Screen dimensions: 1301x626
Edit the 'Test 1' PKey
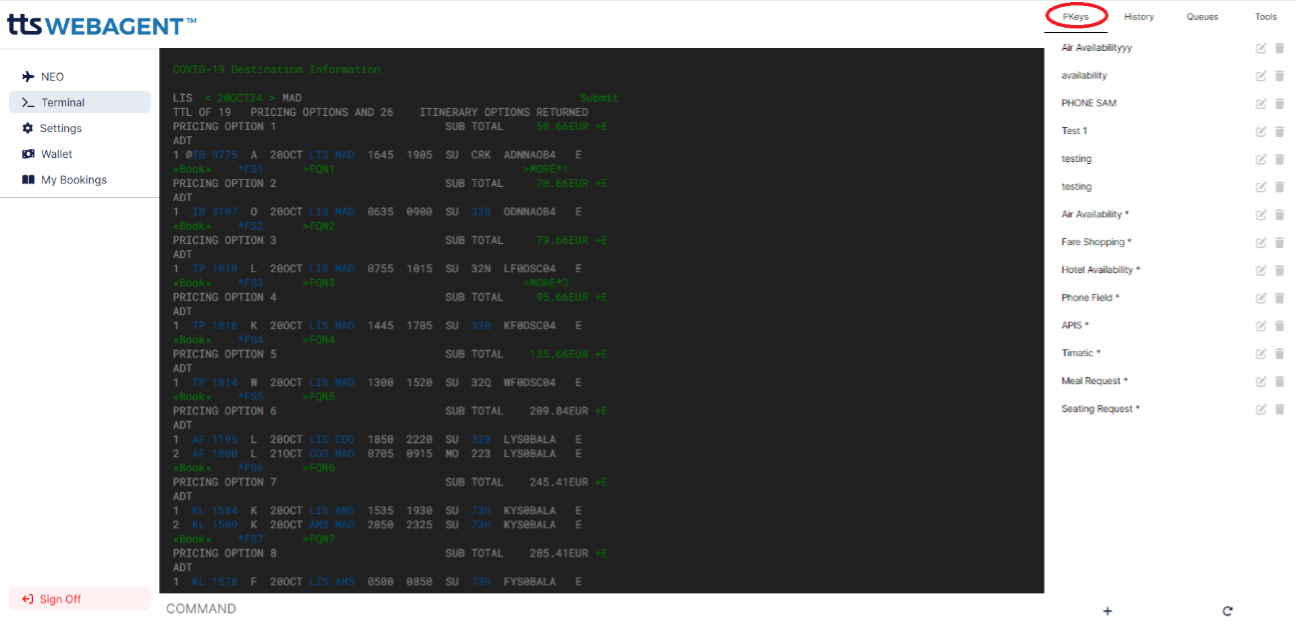pos(1261,131)
